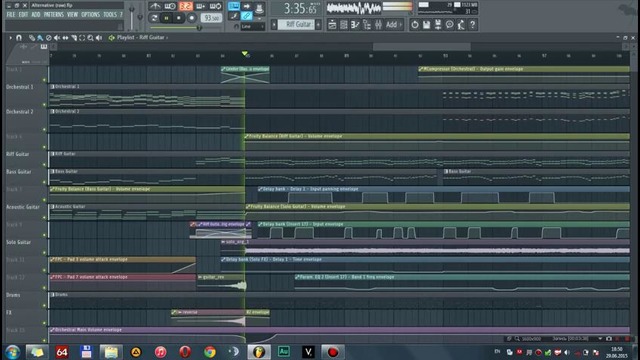The height and width of the screenshot is (360, 640).
Task: Open the channel rack icon
Action: pyautogui.click(x=344, y=25)
